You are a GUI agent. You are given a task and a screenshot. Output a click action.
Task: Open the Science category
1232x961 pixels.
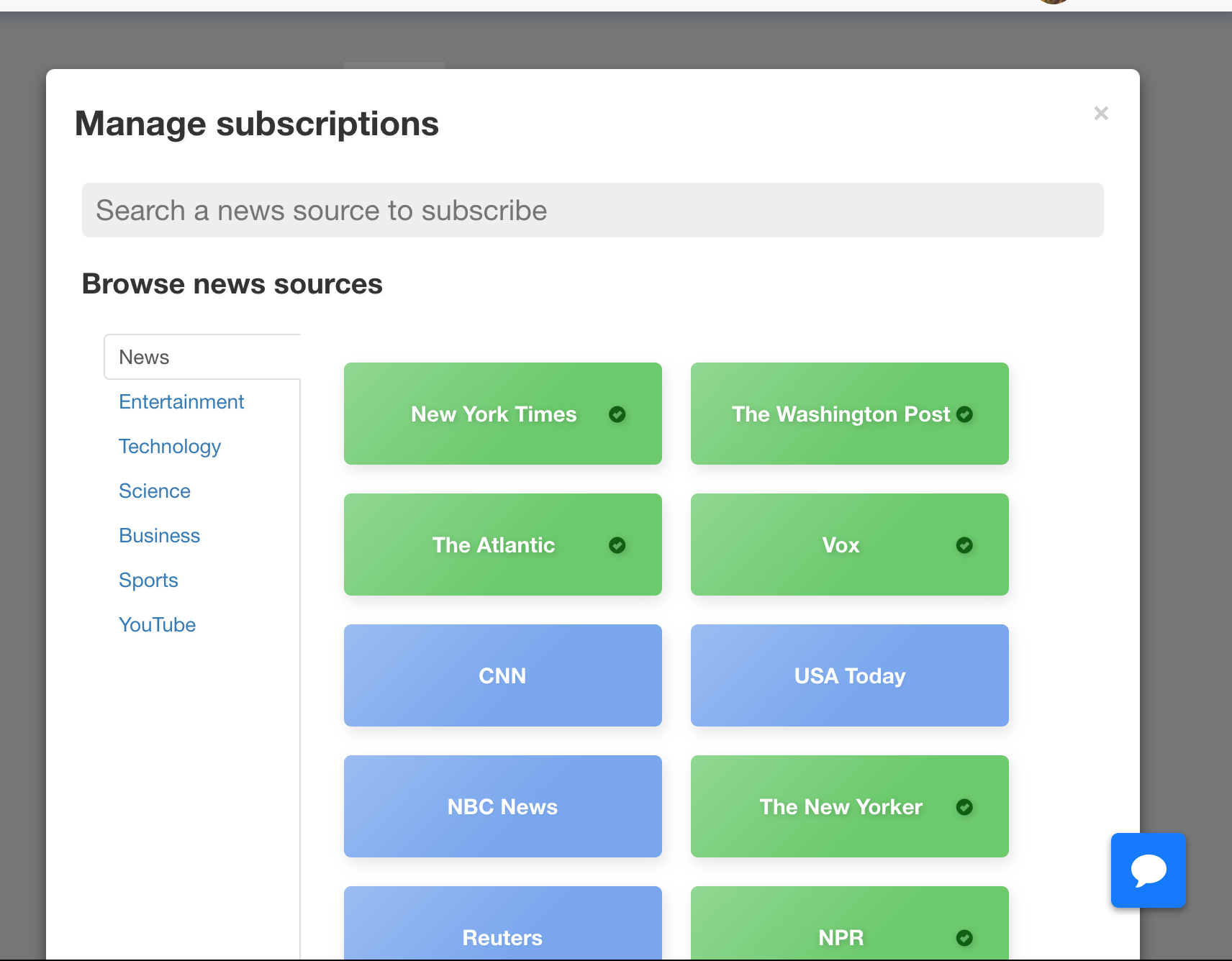pyautogui.click(x=155, y=491)
